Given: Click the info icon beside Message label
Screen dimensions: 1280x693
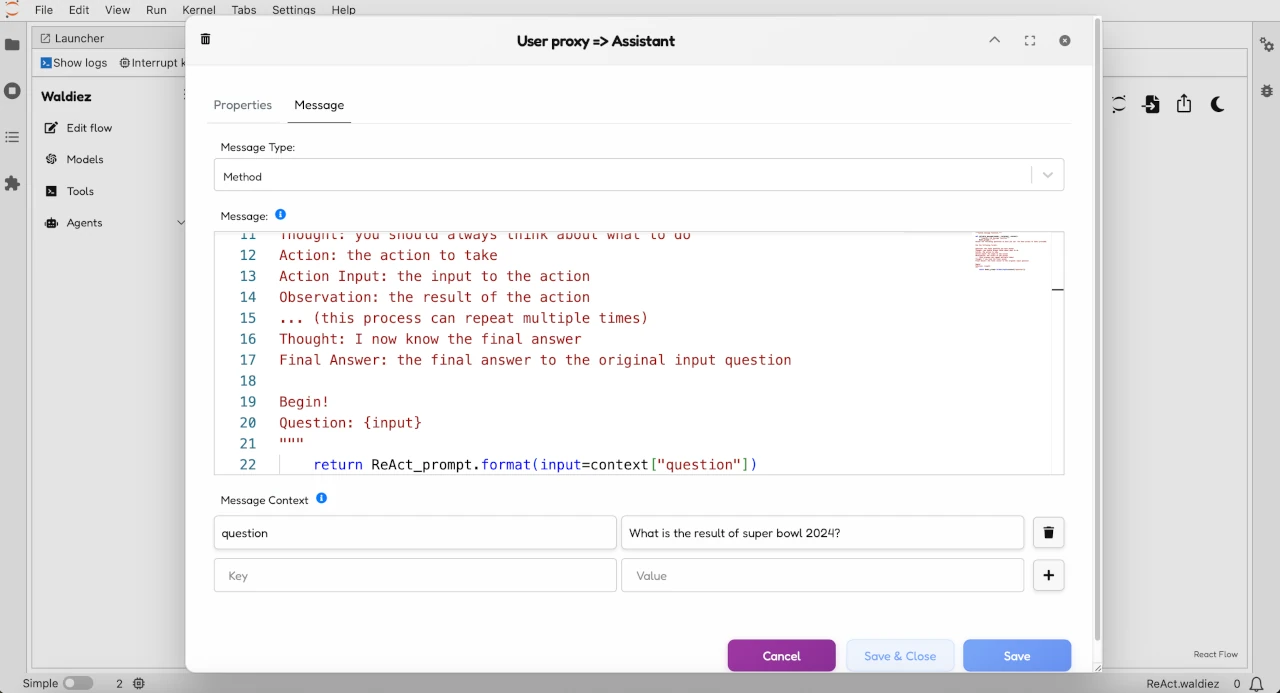Looking at the screenshot, I should [280, 215].
